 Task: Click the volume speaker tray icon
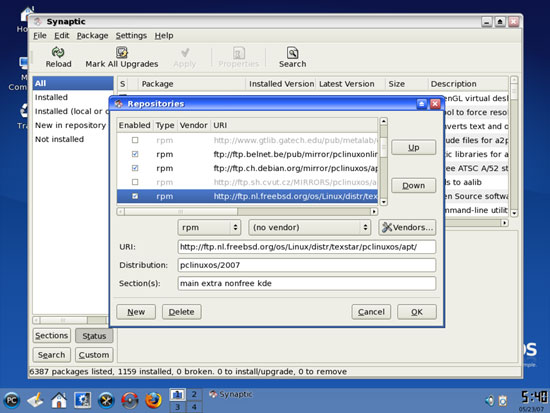(489, 400)
